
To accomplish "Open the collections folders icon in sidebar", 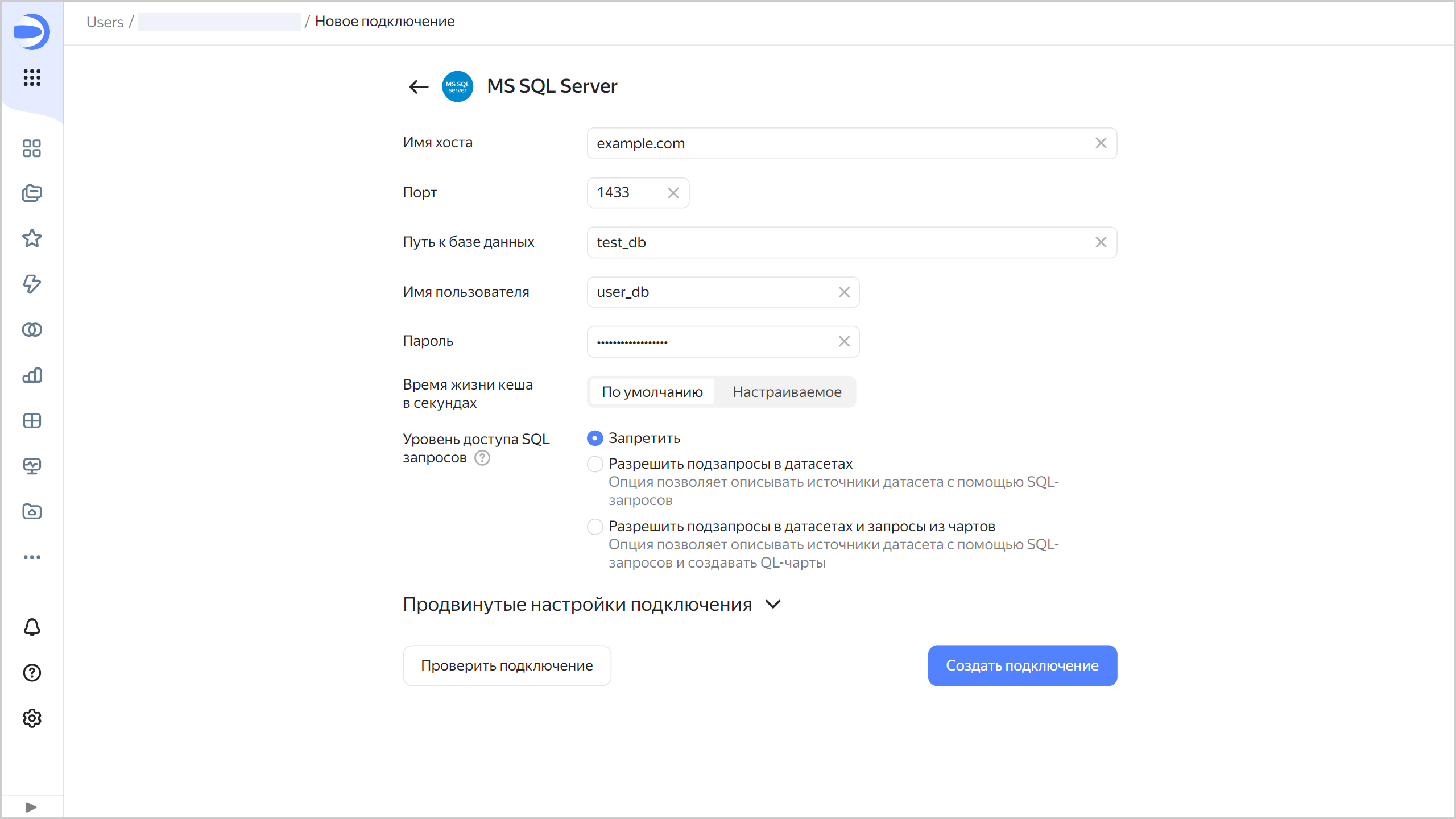I will [x=32, y=193].
